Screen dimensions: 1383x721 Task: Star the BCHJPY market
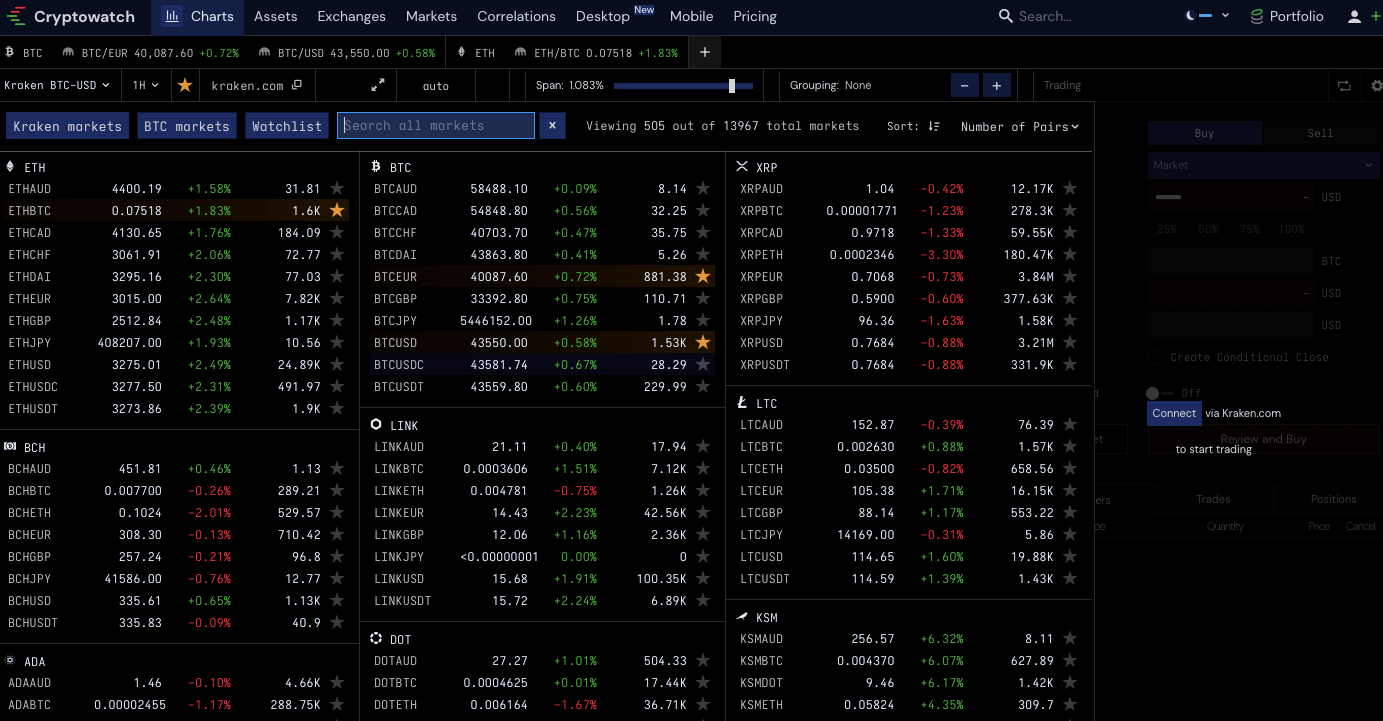[x=337, y=578]
